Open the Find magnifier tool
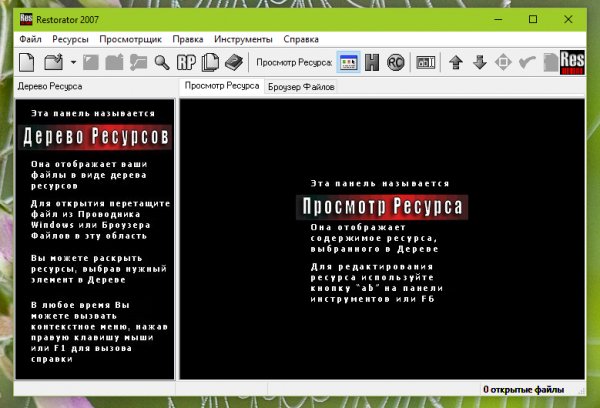This screenshot has height=408, width=600. coord(162,62)
